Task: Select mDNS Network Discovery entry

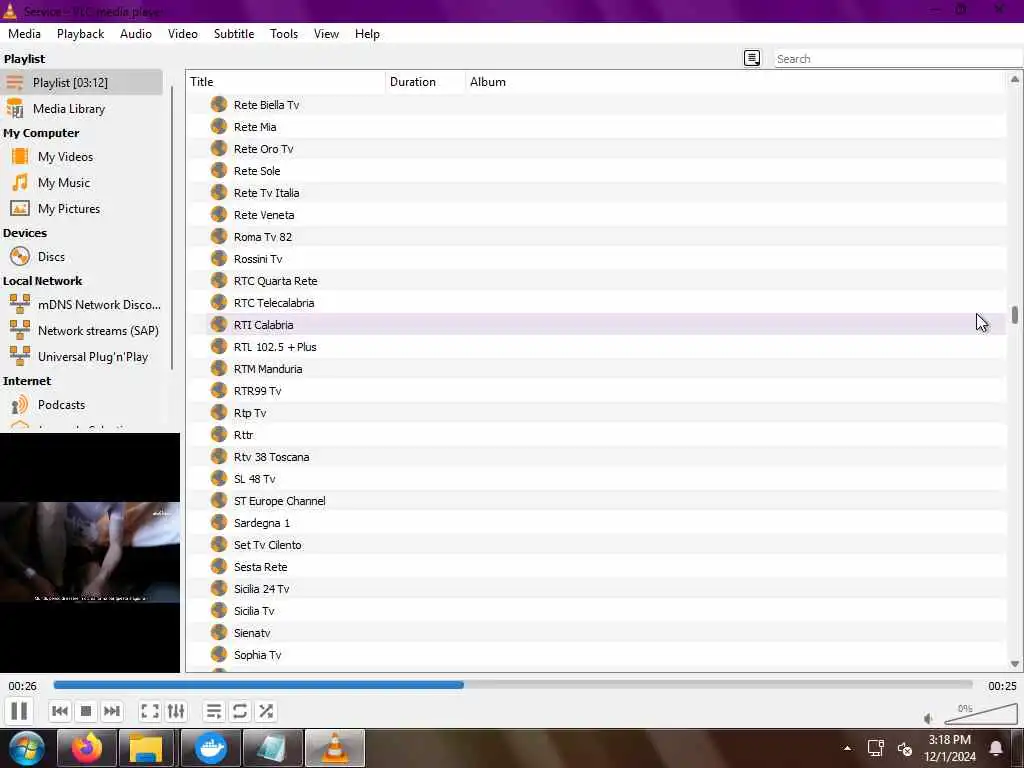Action: [82, 304]
